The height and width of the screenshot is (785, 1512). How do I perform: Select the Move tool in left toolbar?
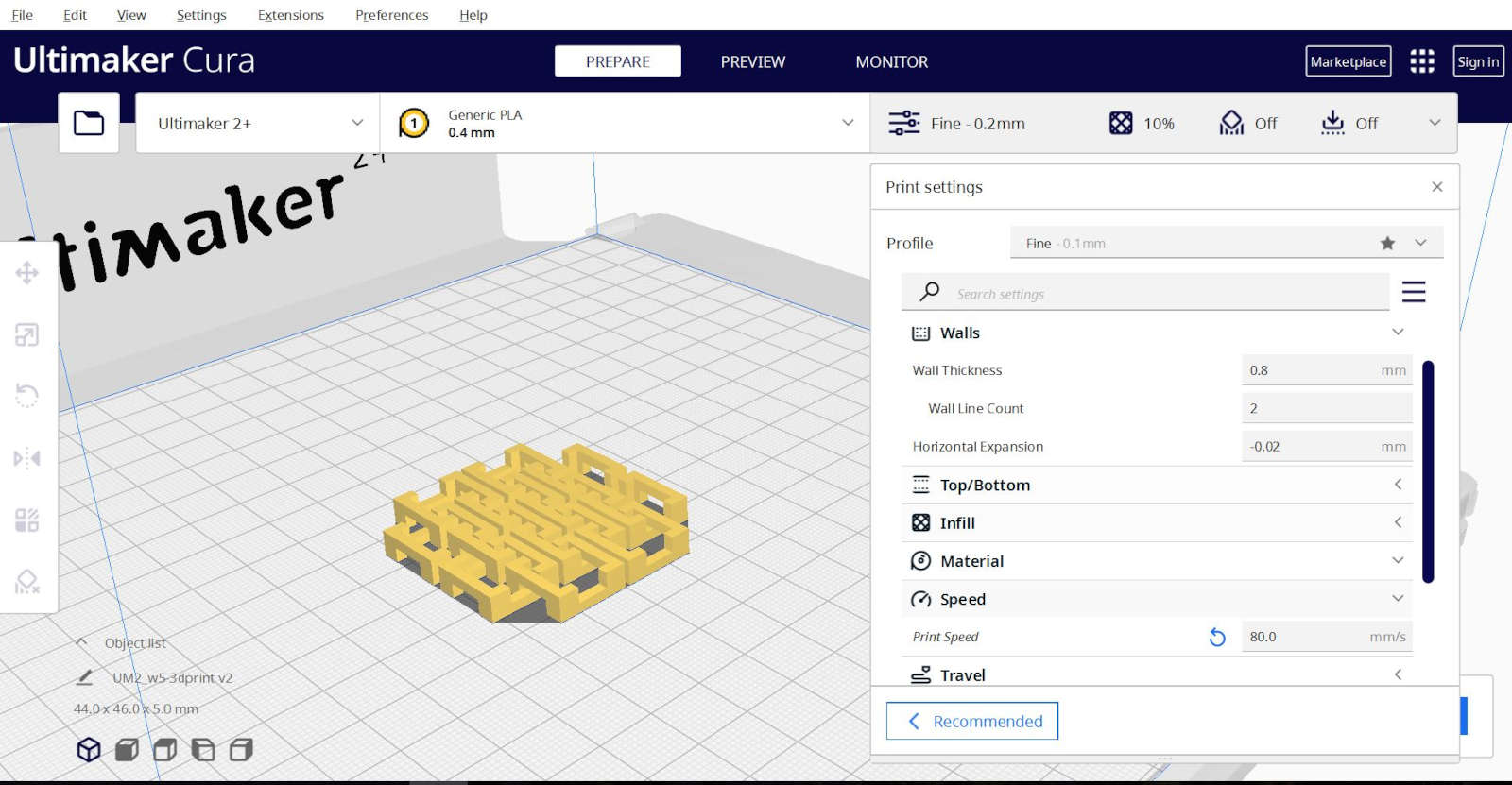pyautogui.click(x=26, y=273)
